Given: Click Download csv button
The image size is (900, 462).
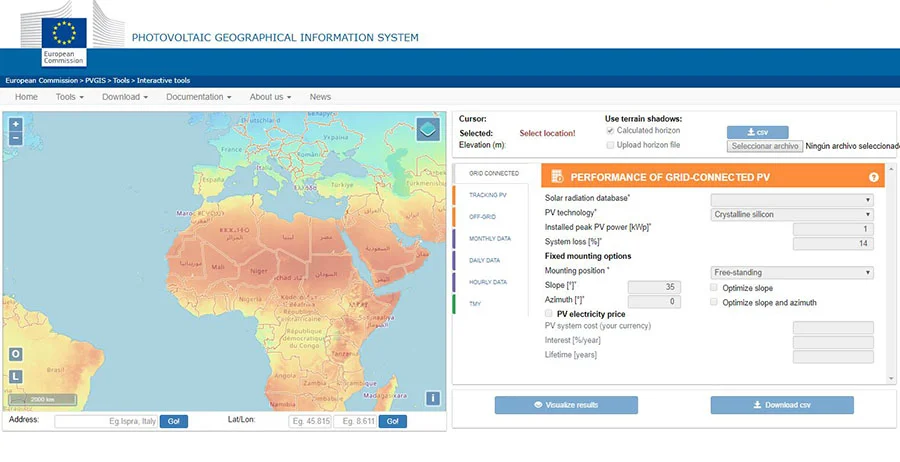Looking at the screenshot, I should (x=782, y=405).
